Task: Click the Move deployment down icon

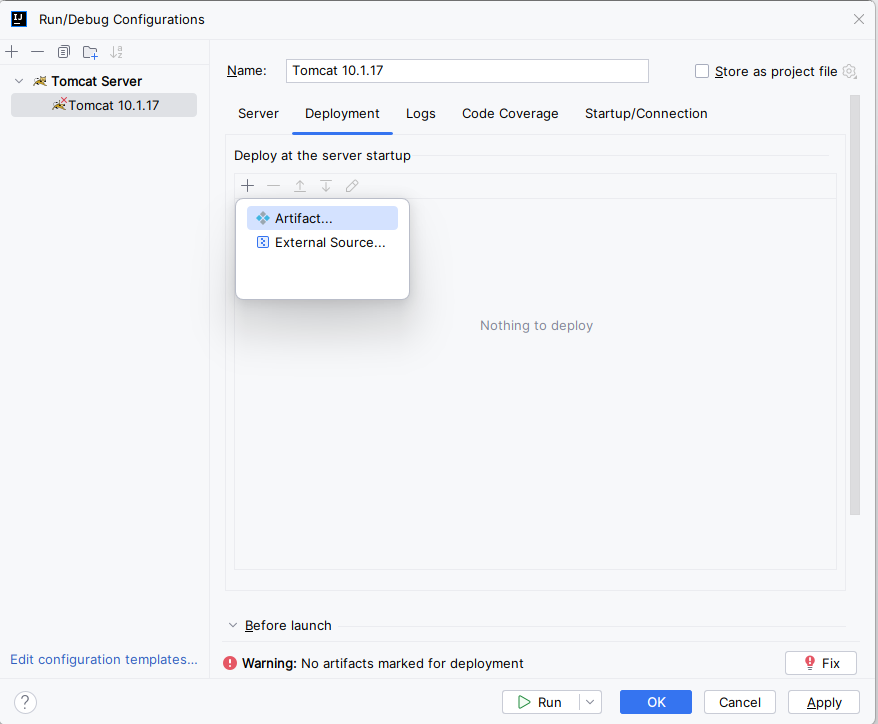Action: (x=326, y=186)
